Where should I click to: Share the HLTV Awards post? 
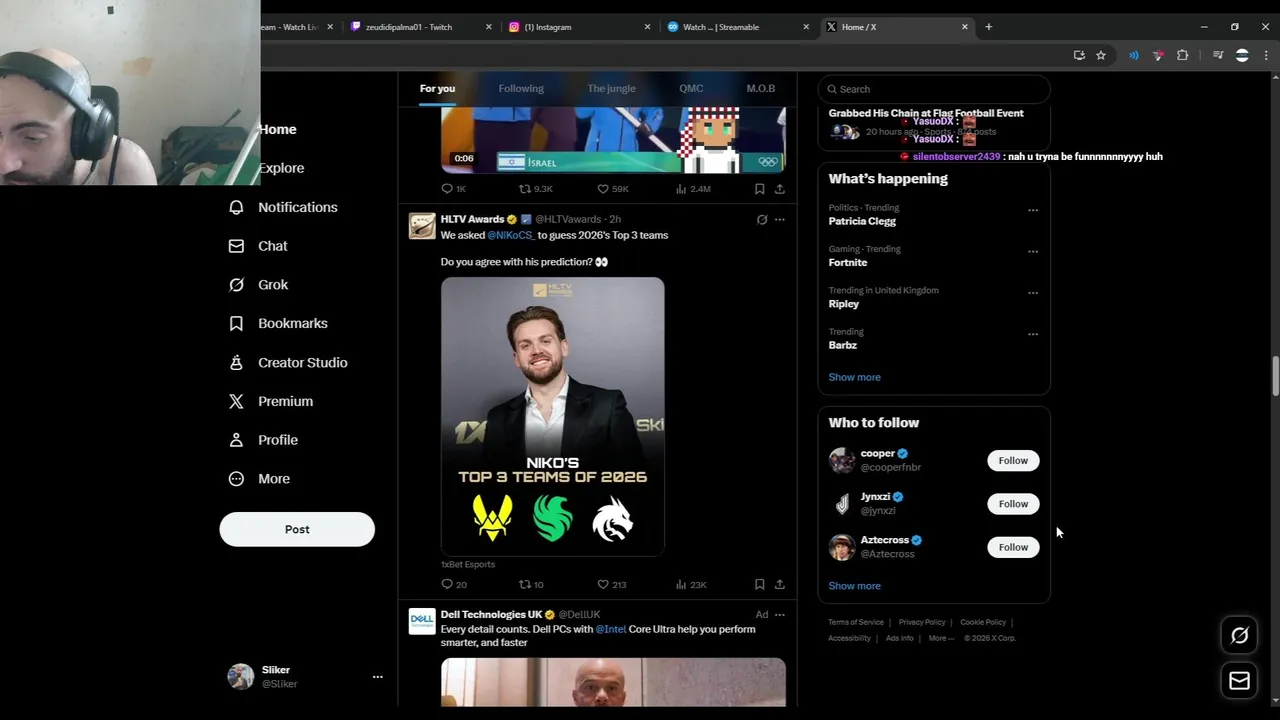780,584
